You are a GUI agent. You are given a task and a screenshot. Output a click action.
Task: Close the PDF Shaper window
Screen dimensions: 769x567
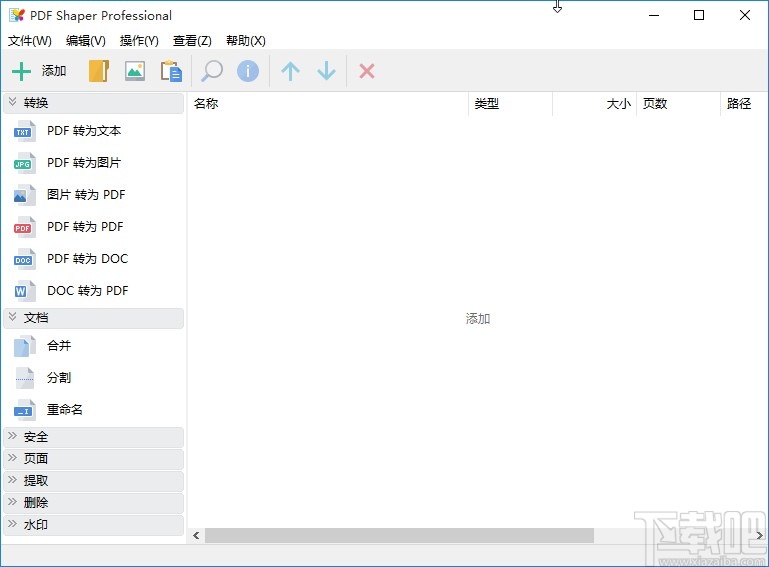tap(745, 15)
